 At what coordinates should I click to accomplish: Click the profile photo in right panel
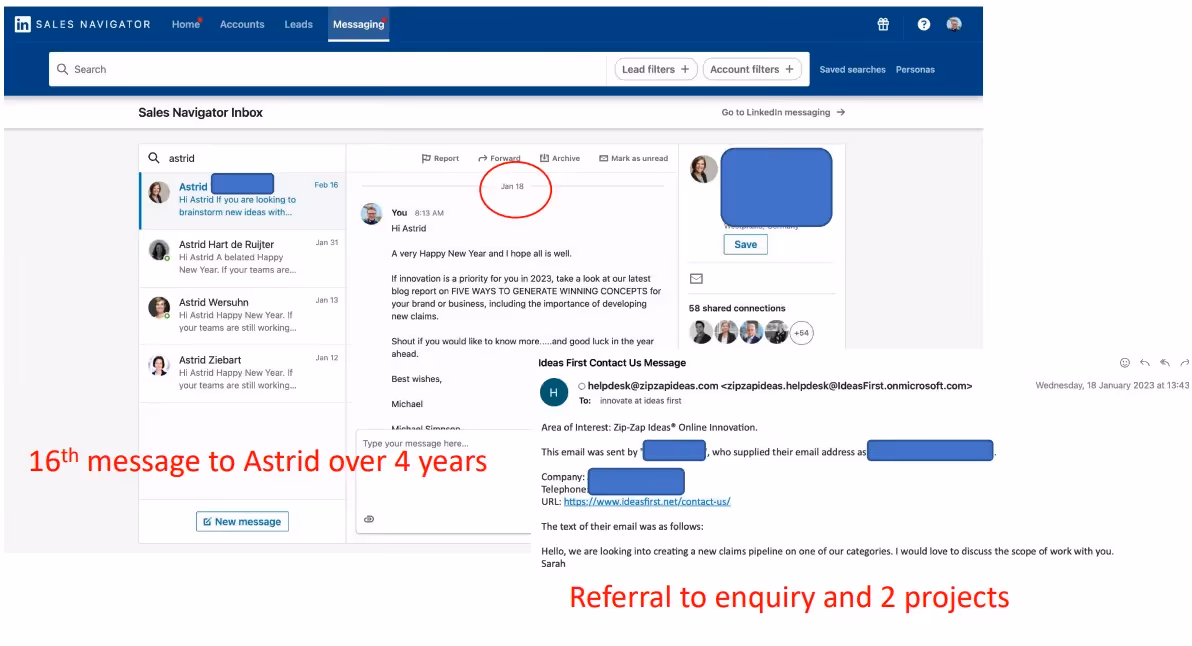(703, 169)
